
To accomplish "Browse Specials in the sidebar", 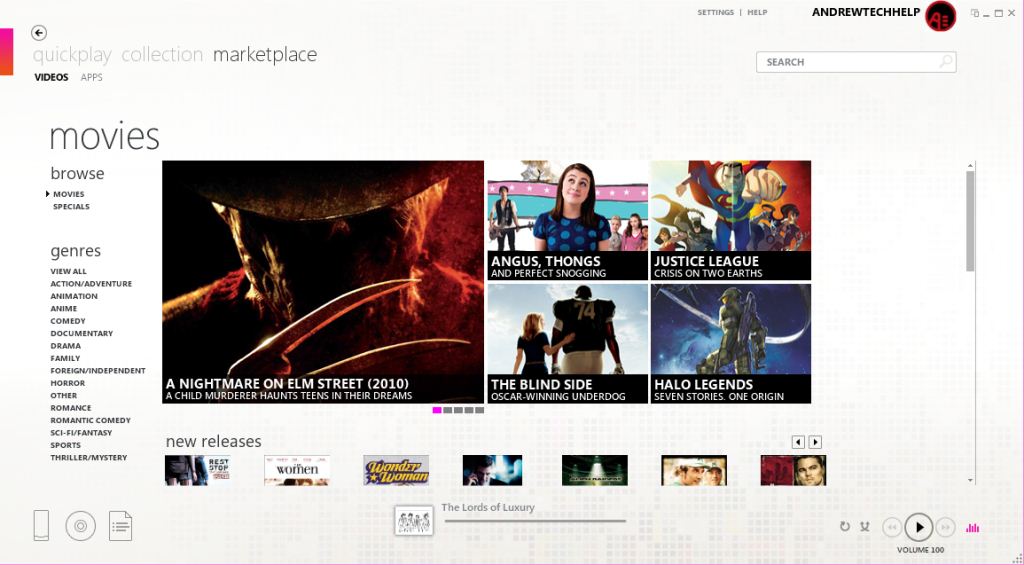I will pos(71,206).
